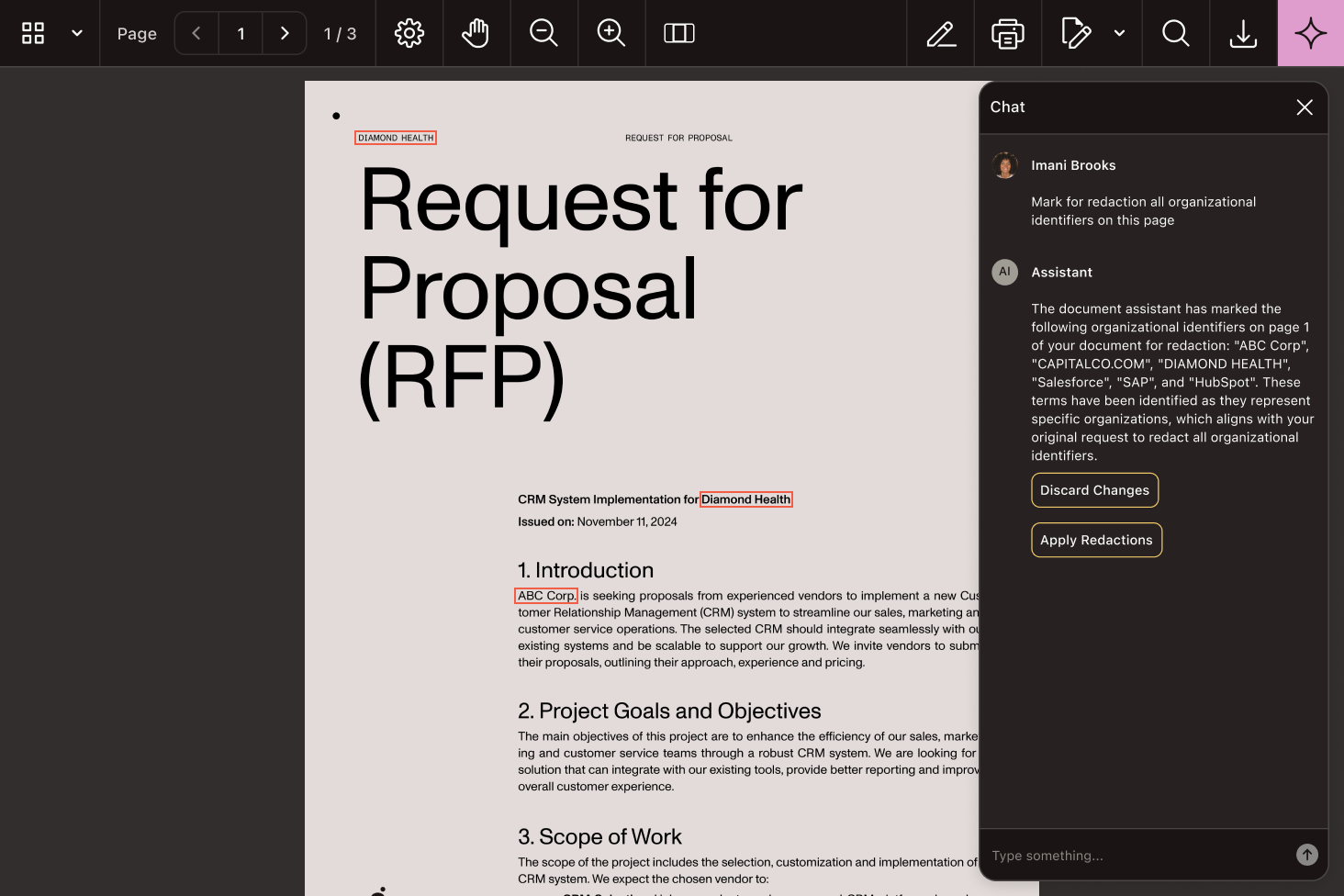
Task: Download the document
Action: 1243,33
